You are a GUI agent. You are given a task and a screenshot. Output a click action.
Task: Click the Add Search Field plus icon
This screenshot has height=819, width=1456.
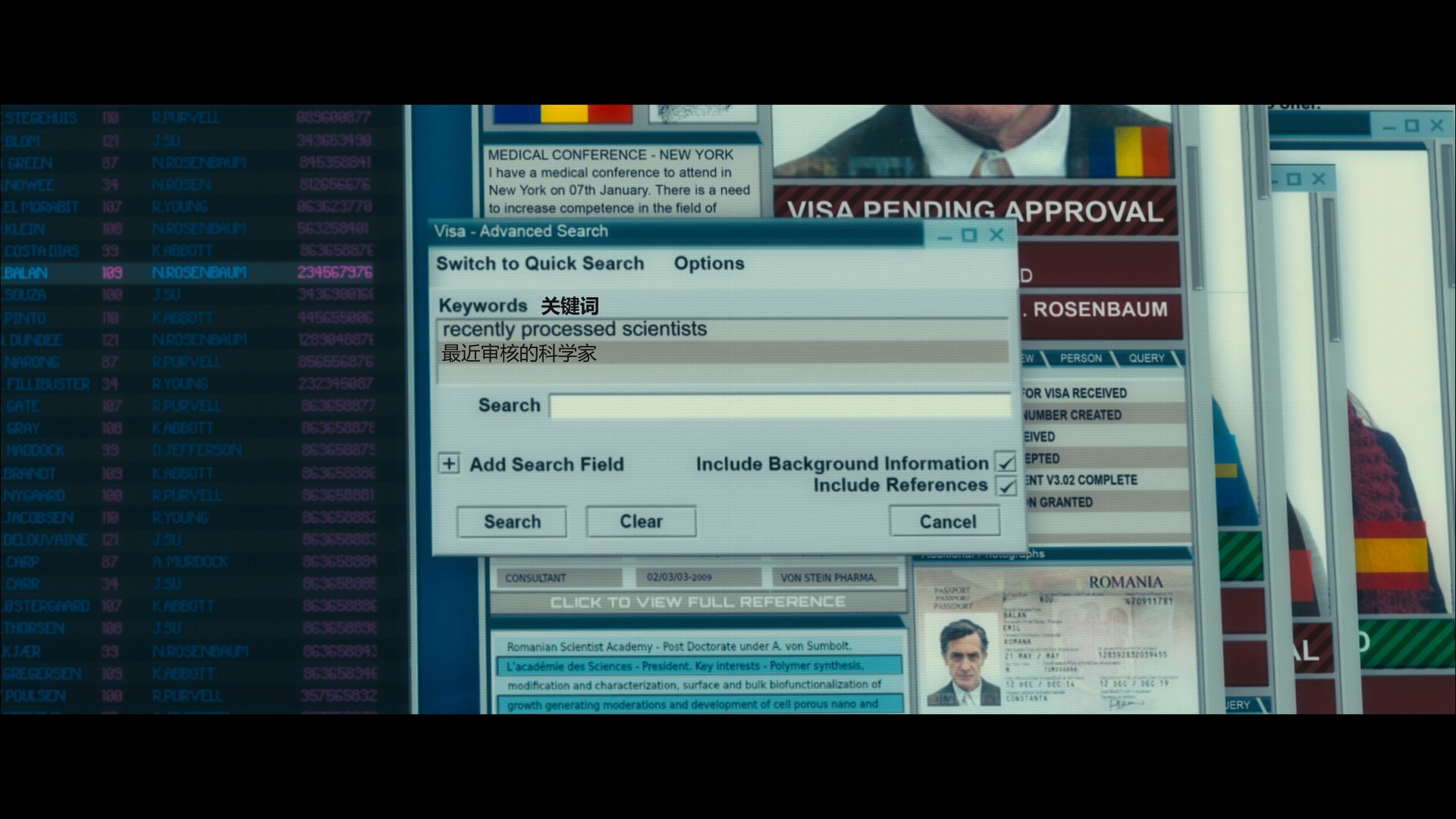point(449,464)
